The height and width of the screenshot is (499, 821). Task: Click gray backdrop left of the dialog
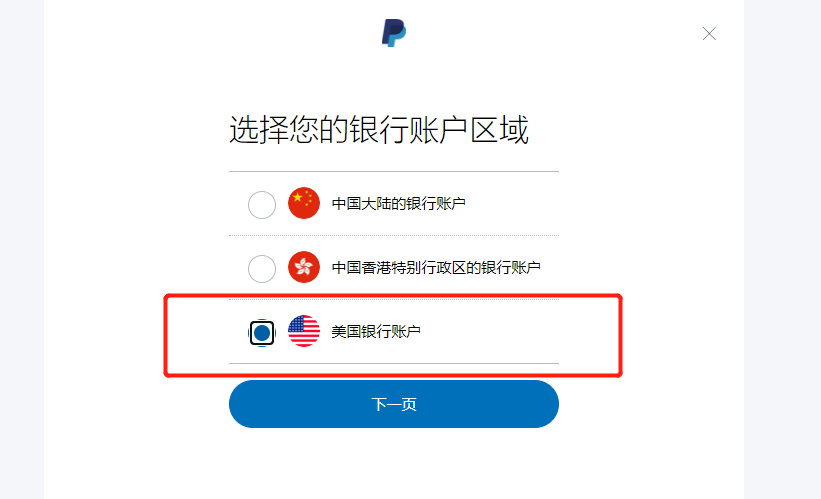click(x=21, y=249)
